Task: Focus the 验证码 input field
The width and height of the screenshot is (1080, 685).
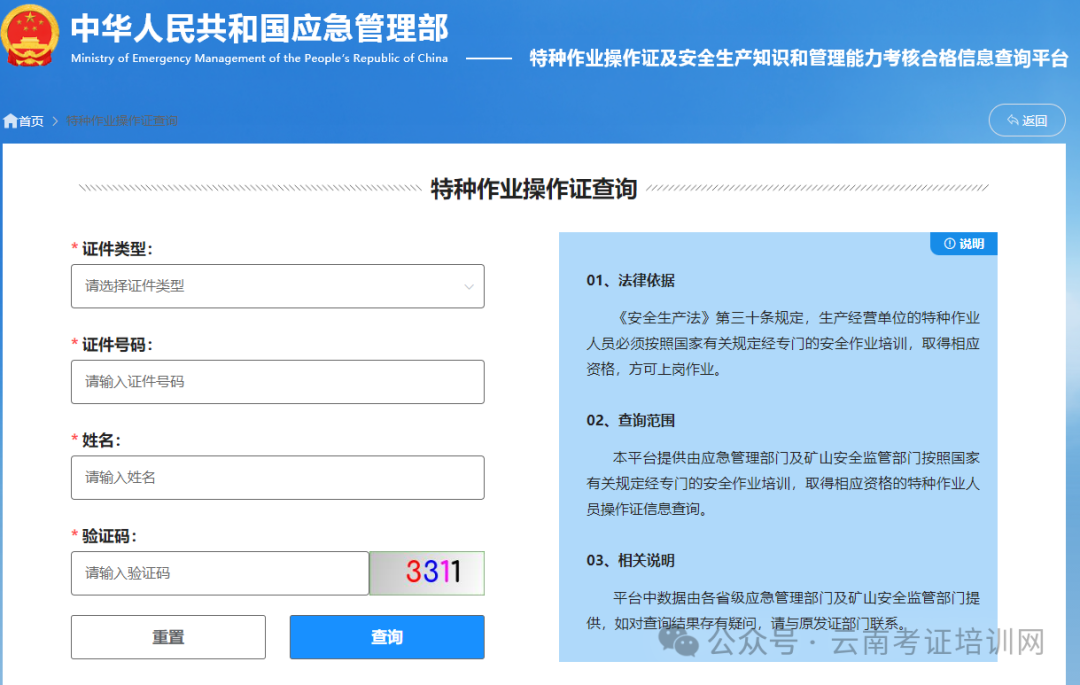Action: (x=220, y=573)
